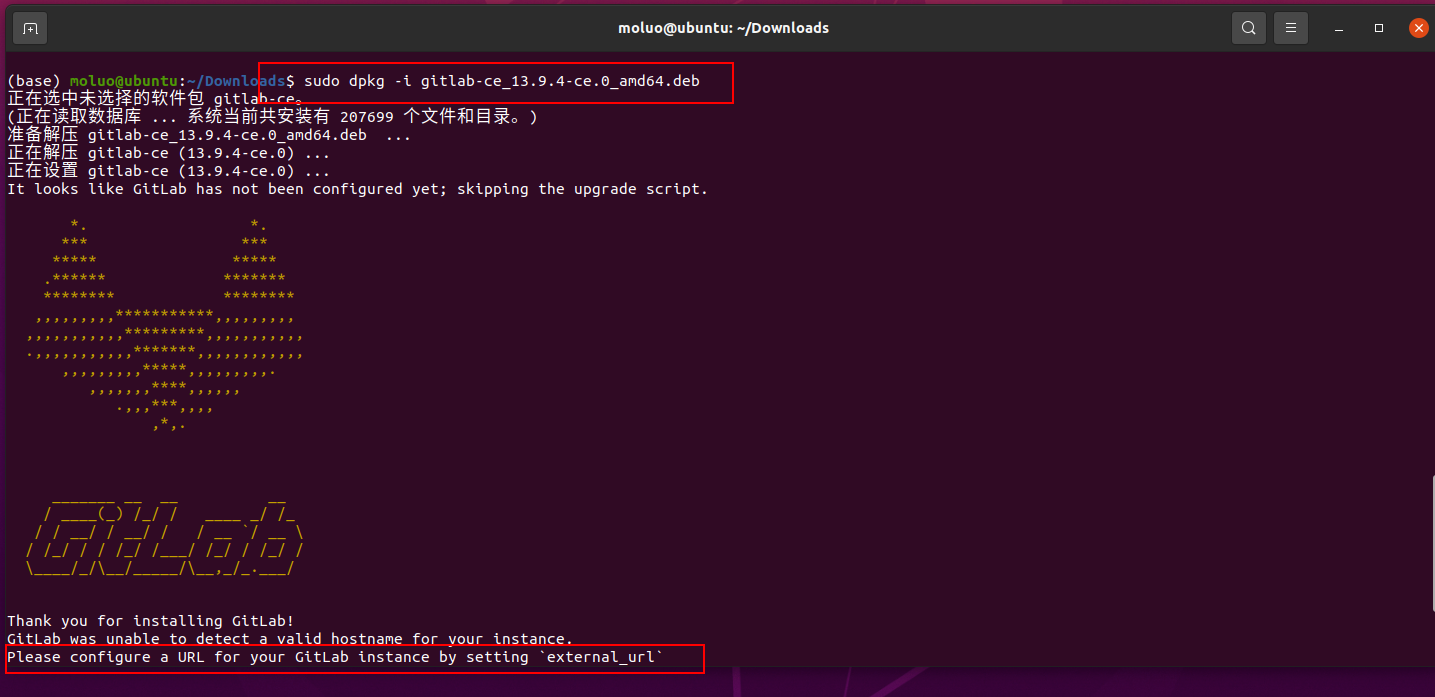
Task: Click the ASCII-art GitLab fox logo
Action: 165,325
